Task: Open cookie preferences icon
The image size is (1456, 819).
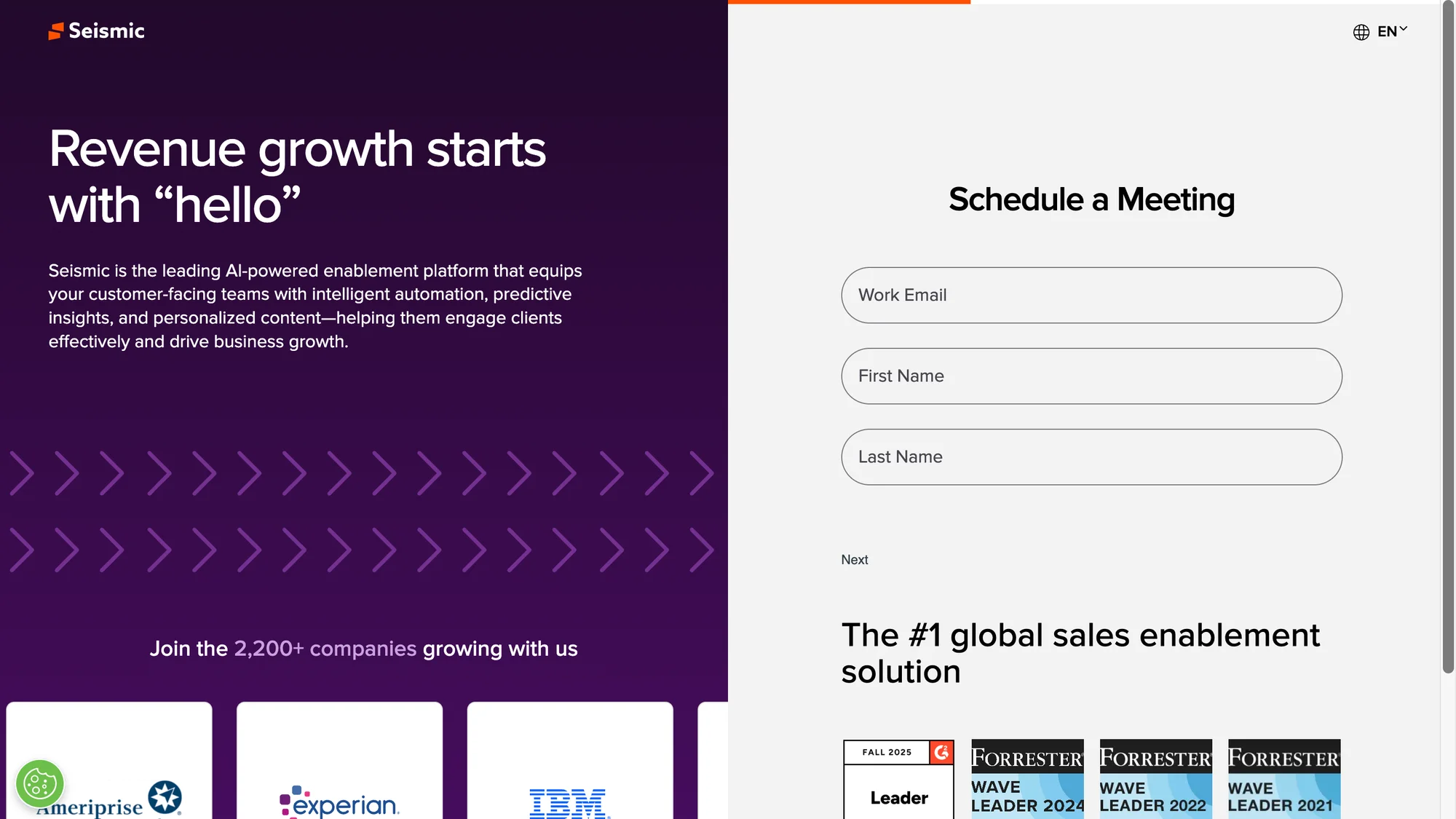Action: point(40,784)
